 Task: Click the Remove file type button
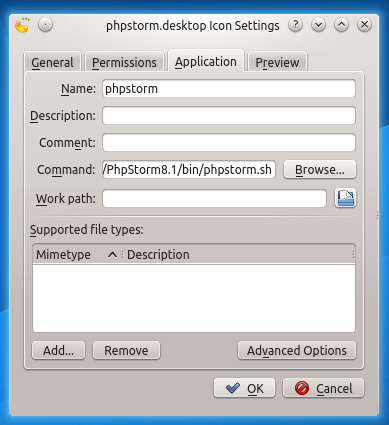coord(126,350)
